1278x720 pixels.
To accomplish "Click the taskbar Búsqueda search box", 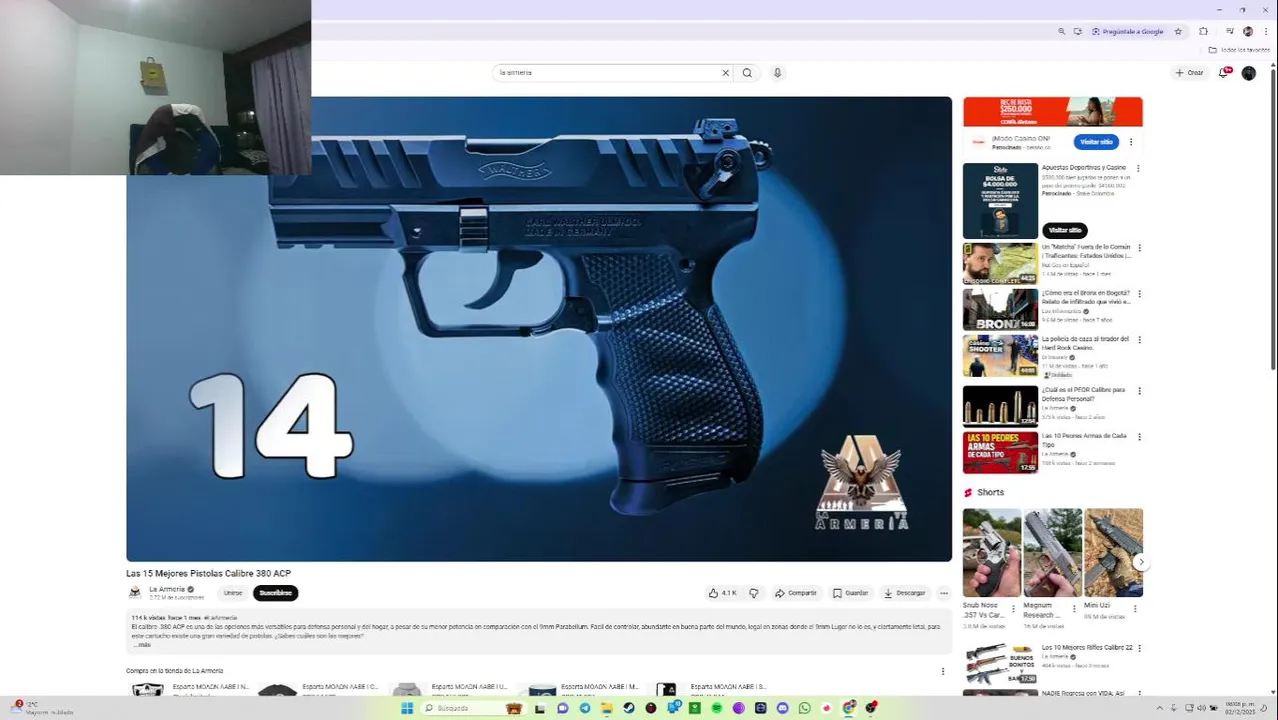I will tap(474, 708).
